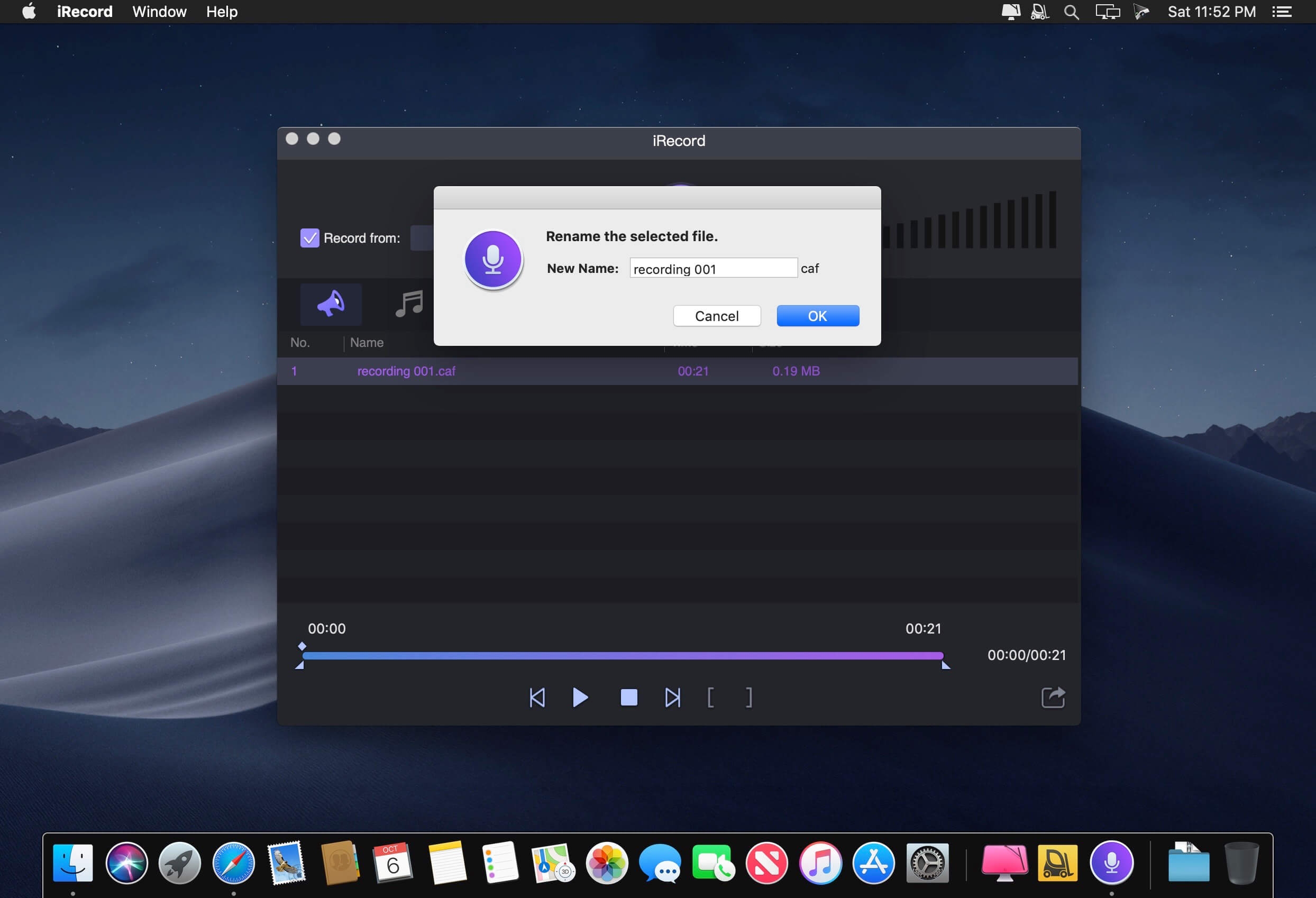Open Safari from the Dock
This screenshot has height=898, width=1316.
coord(233,863)
